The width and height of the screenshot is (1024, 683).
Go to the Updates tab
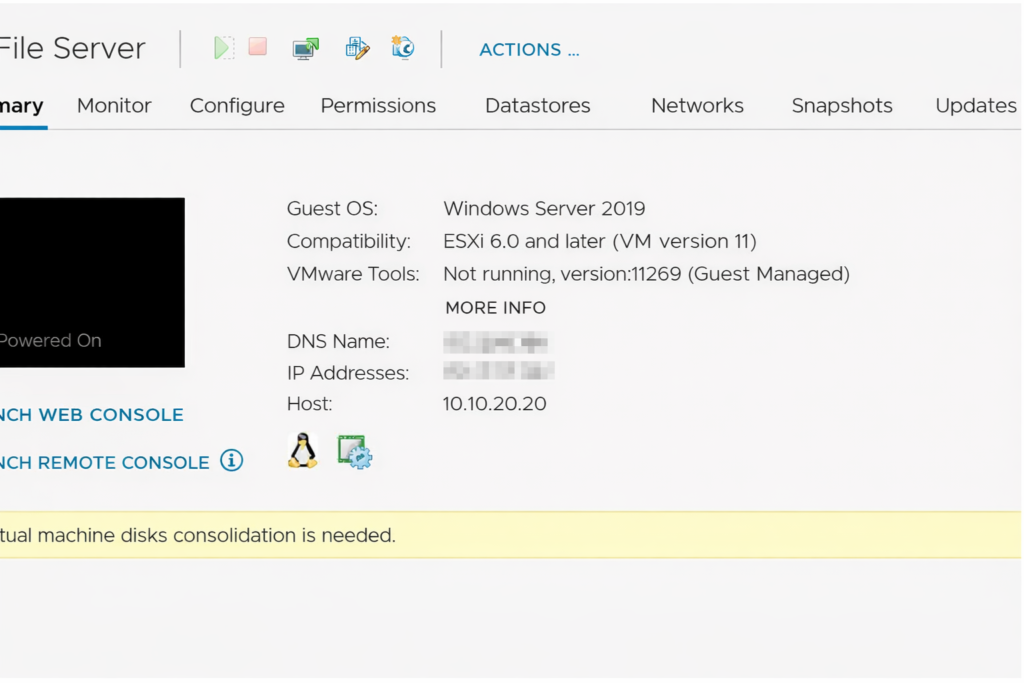pos(975,106)
